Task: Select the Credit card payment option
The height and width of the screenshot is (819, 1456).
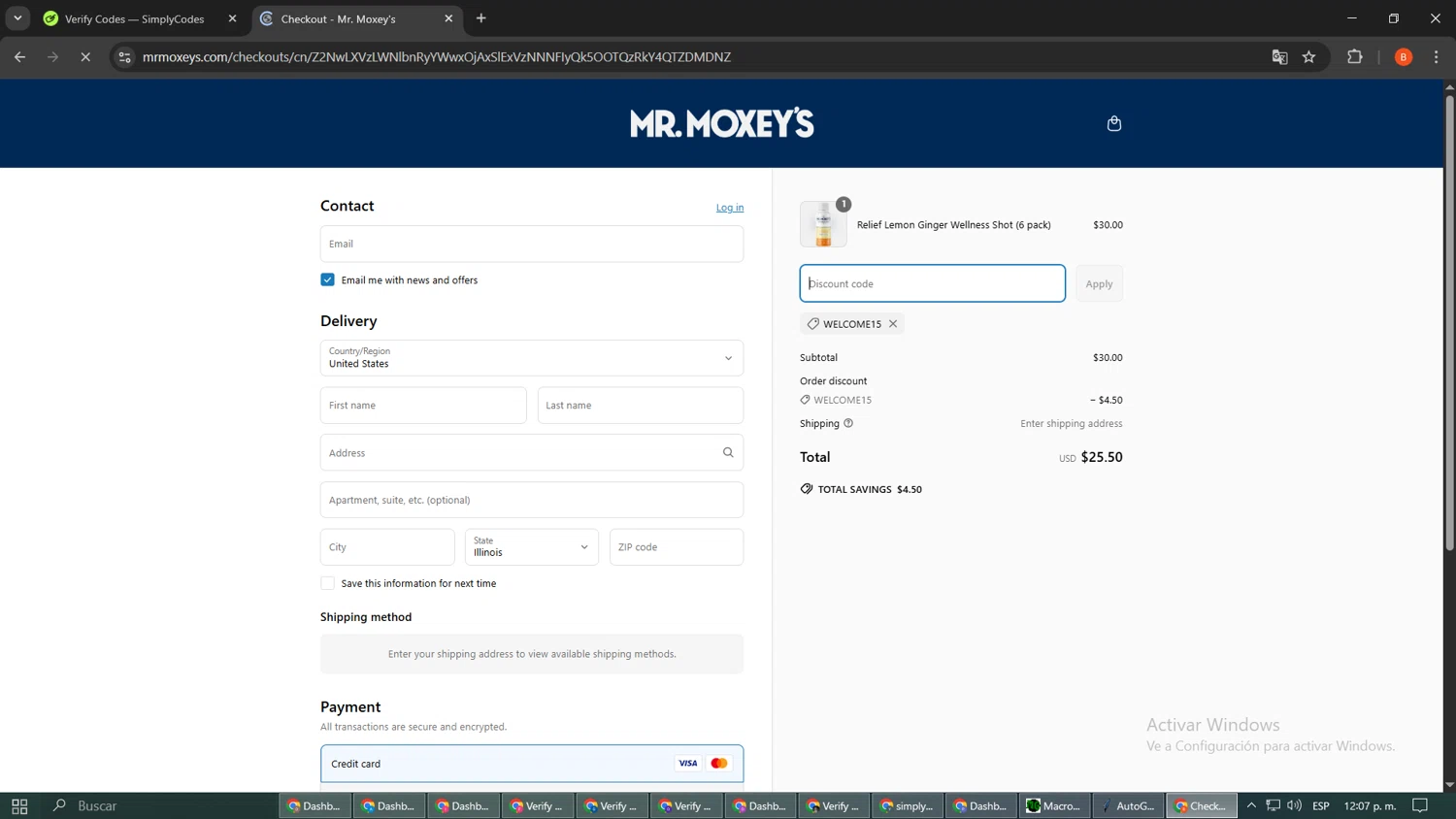Action: click(532, 764)
